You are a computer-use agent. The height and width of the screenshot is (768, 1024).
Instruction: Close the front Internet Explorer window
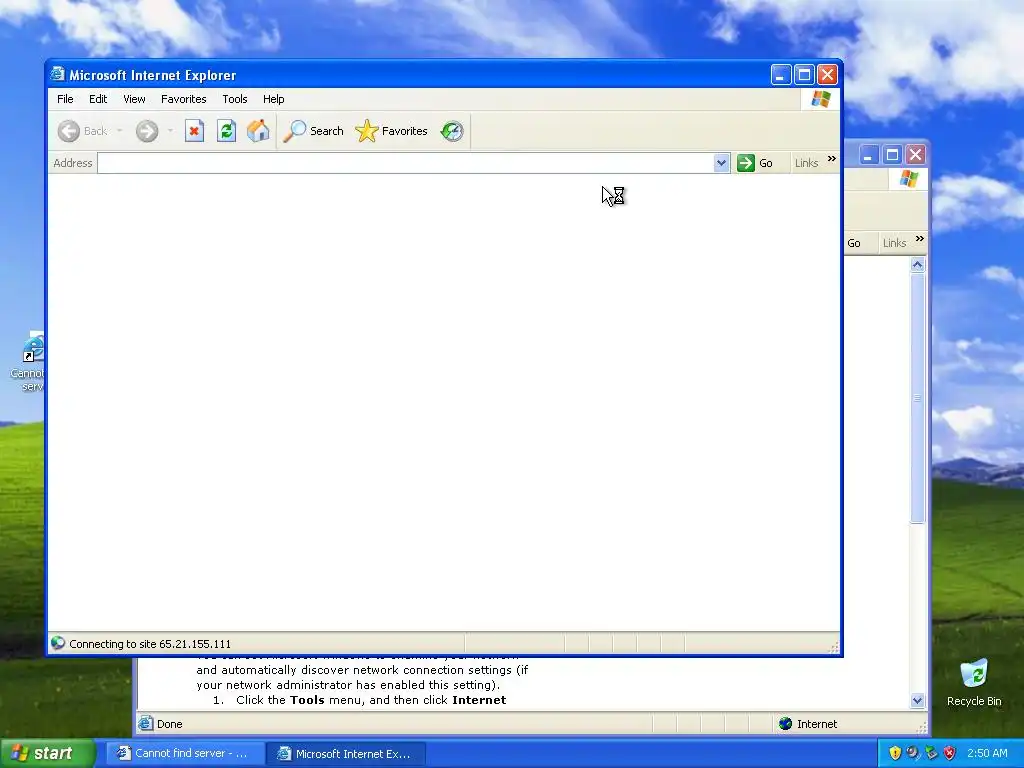[827, 74]
